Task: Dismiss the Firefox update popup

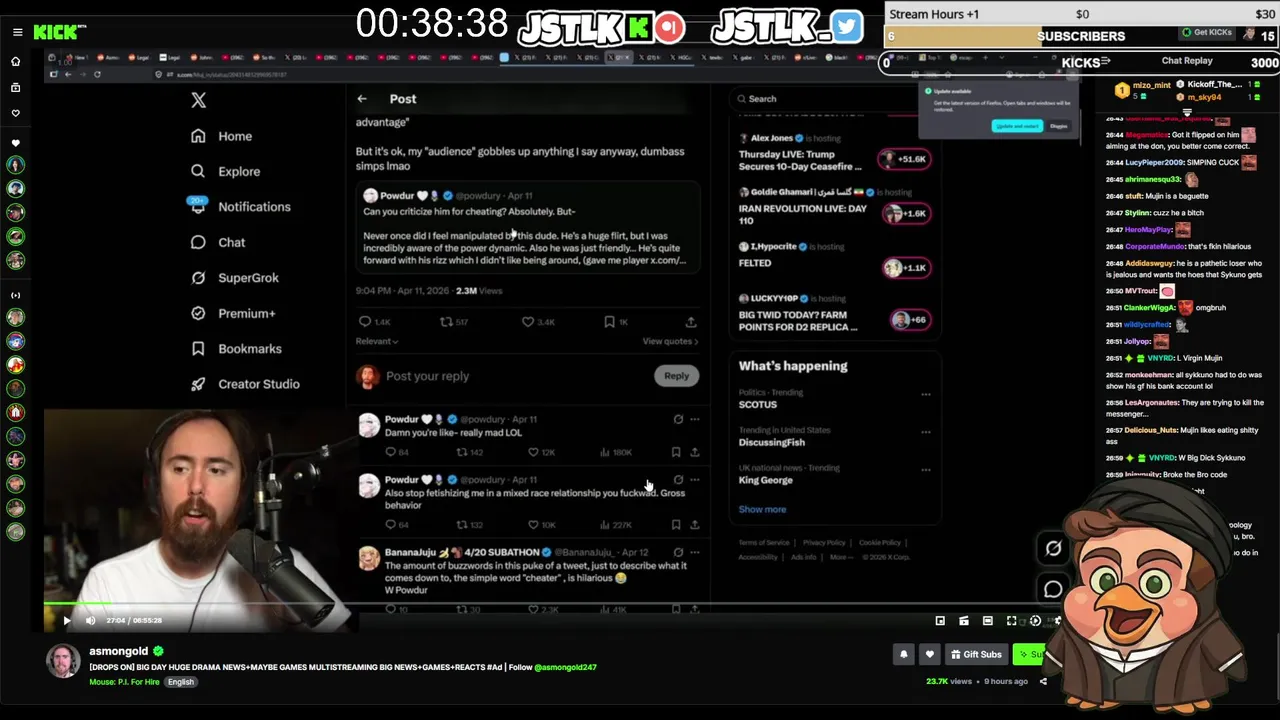Action: tap(1059, 126)
